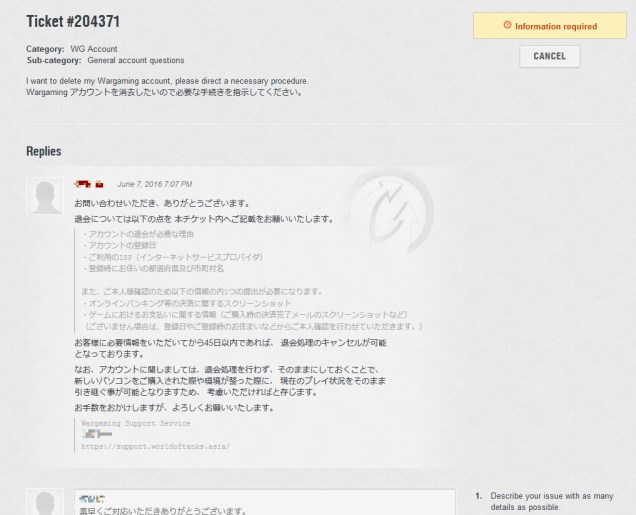Click the first reply's user avatar

pyautogui.click(x=44, y=196)
